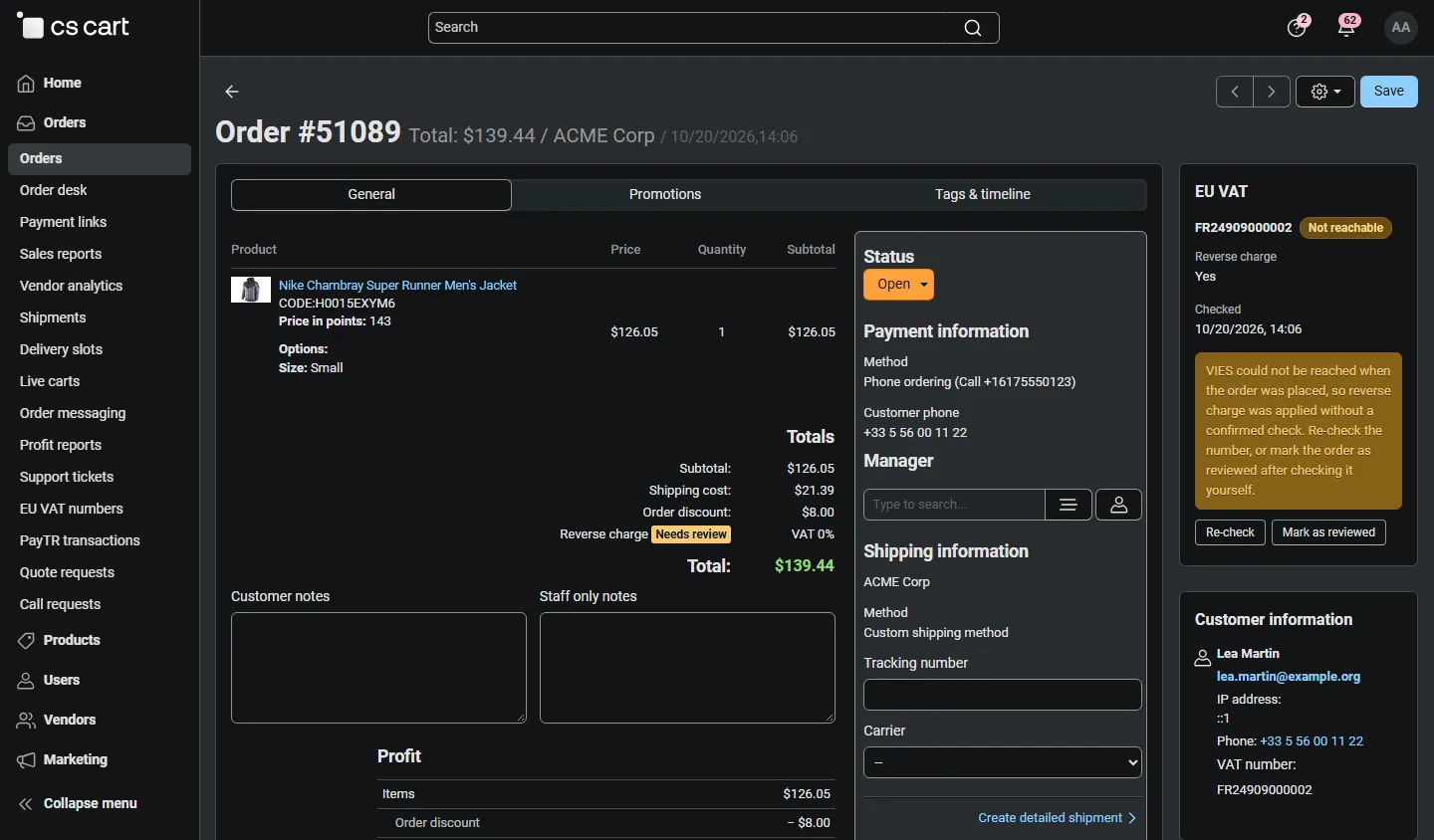Click the search magnifier icon
The image size is (1434, 840).
[973, 28]
